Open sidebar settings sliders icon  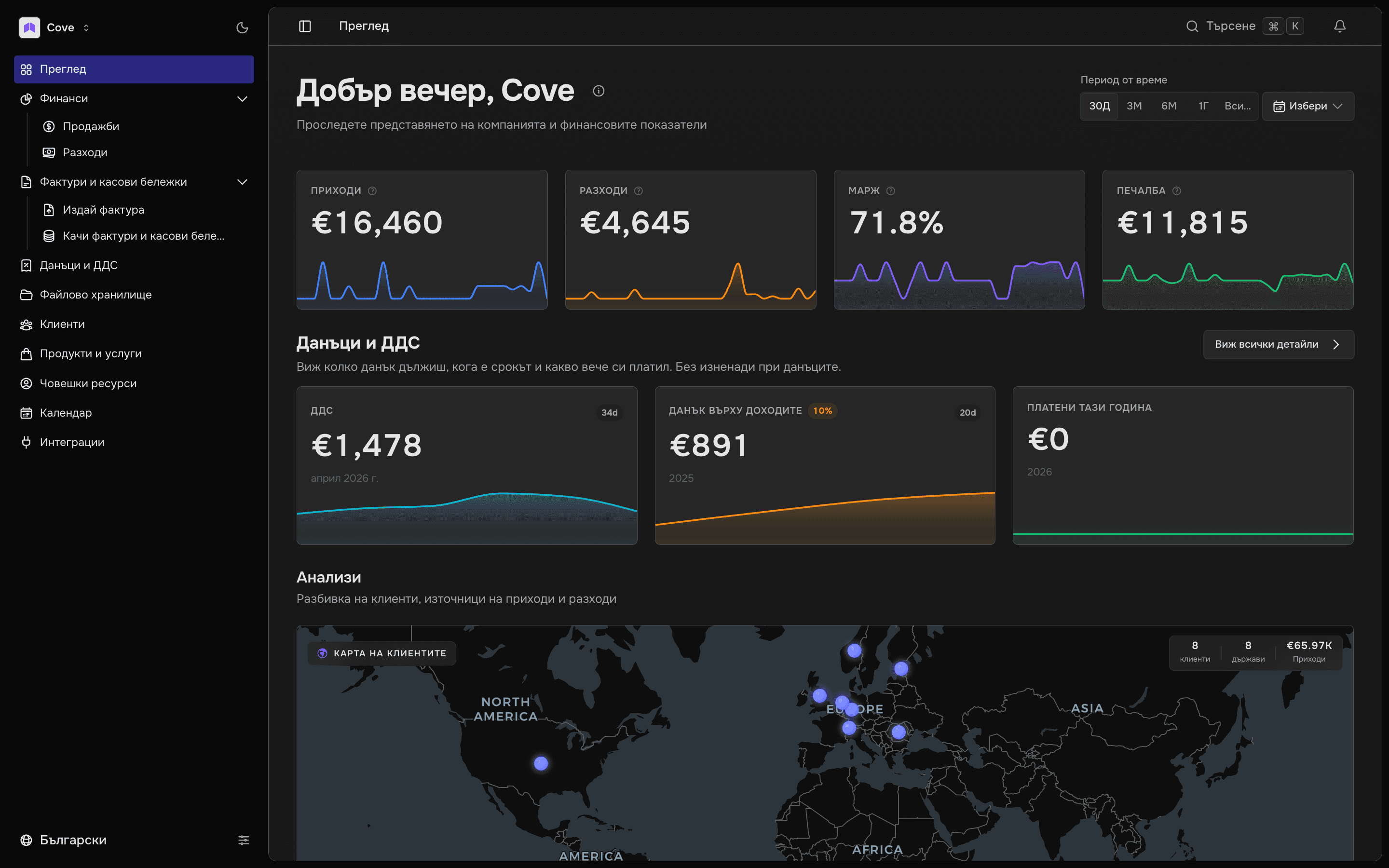[x=244, y=840]
